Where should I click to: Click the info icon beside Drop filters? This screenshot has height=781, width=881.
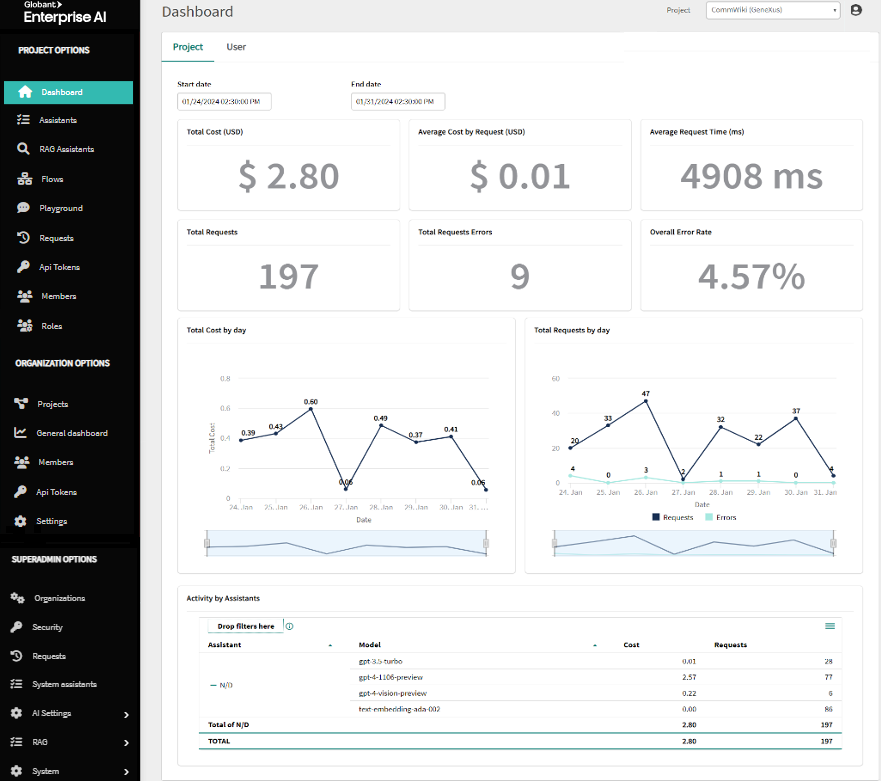[x=290, y=627]
